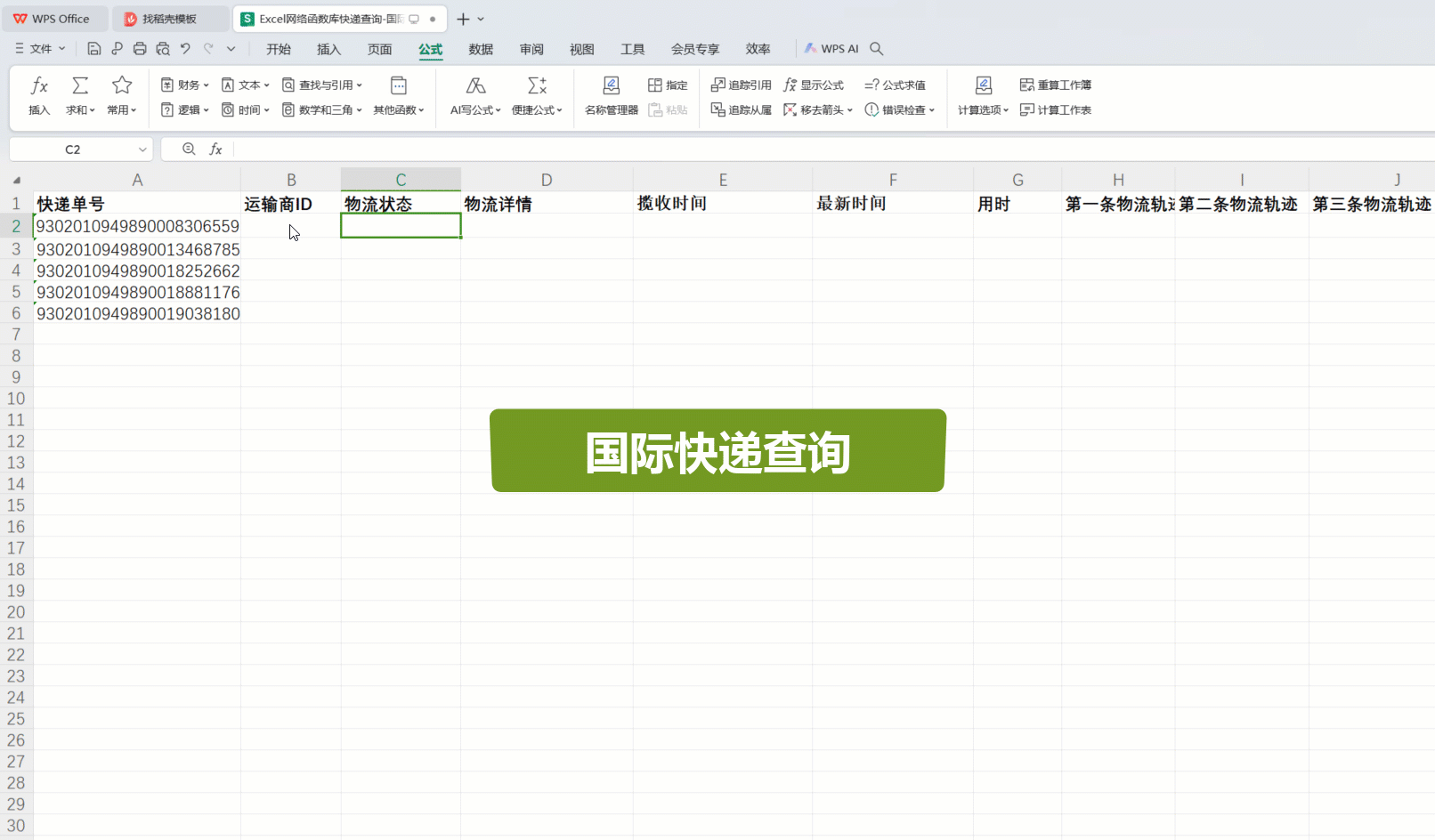Click the select-all corner triangle of the sheet

tap(16, 180)
